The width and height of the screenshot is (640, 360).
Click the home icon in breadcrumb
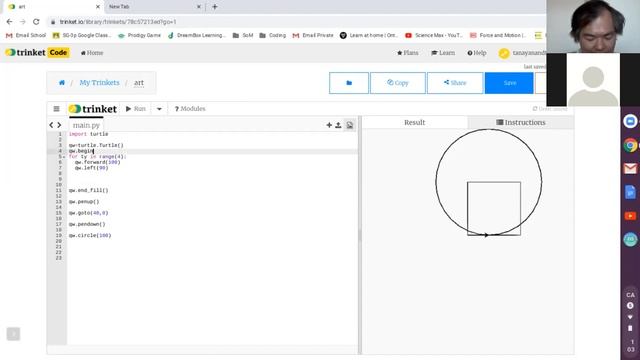point(62,82)
